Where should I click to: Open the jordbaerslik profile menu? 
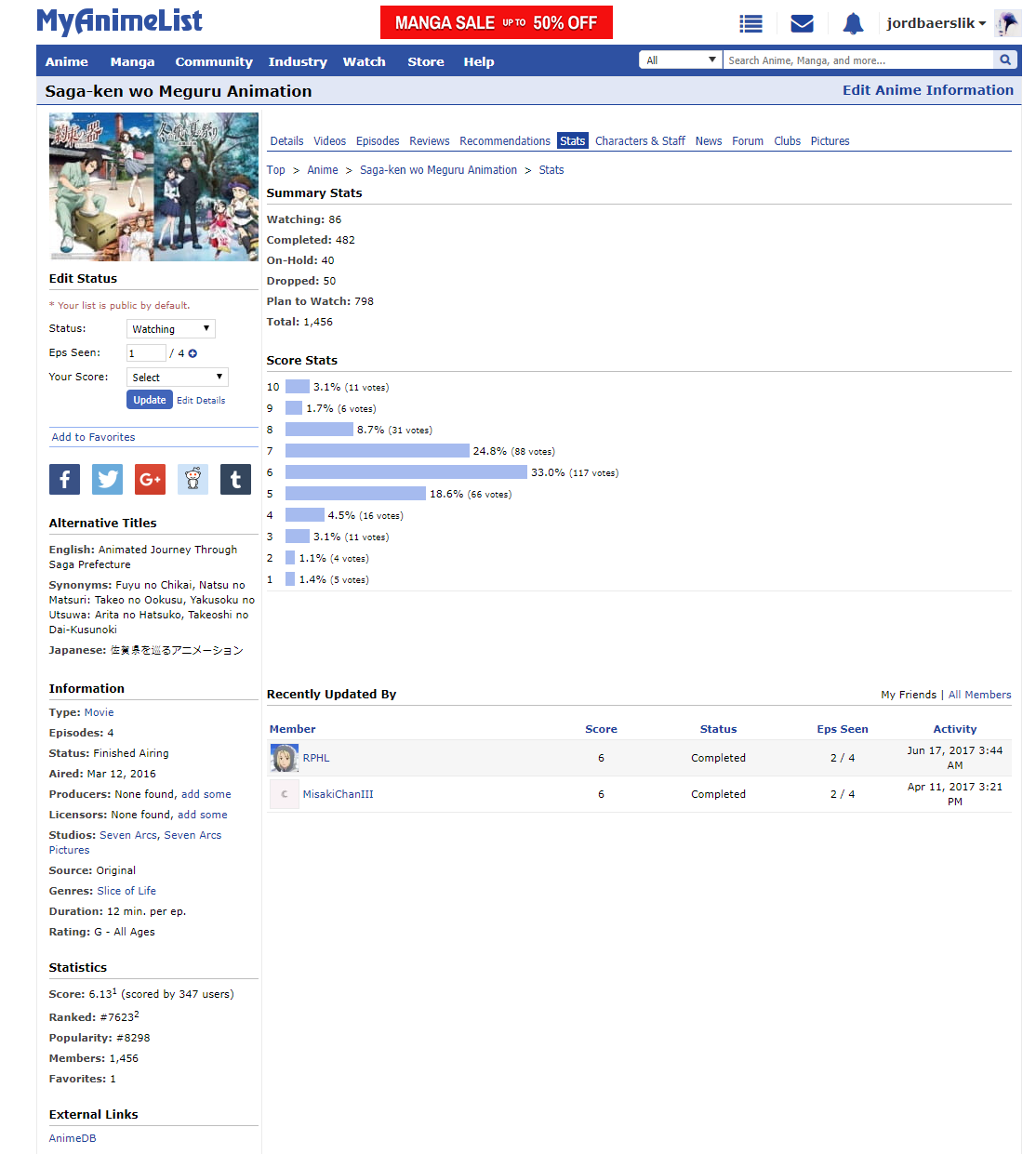click(x=936, y=23)
